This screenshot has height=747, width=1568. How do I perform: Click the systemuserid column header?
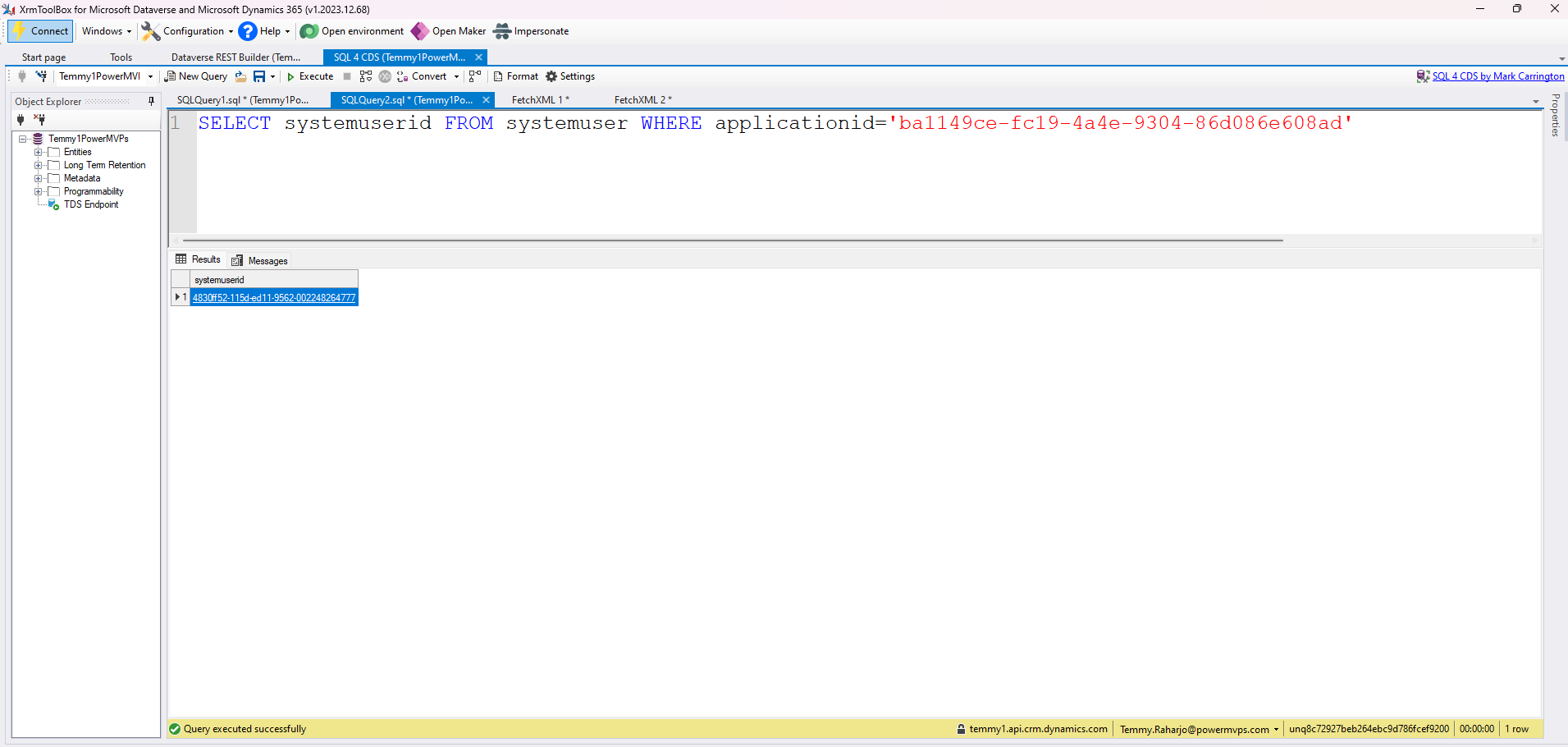pos(274,280)
